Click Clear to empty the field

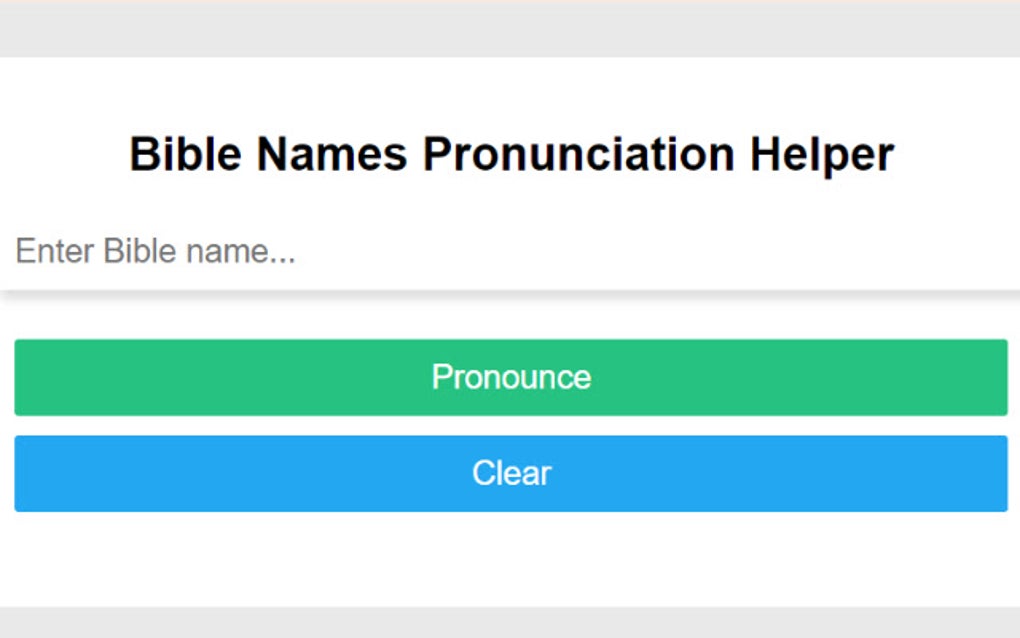pos(510,472)
